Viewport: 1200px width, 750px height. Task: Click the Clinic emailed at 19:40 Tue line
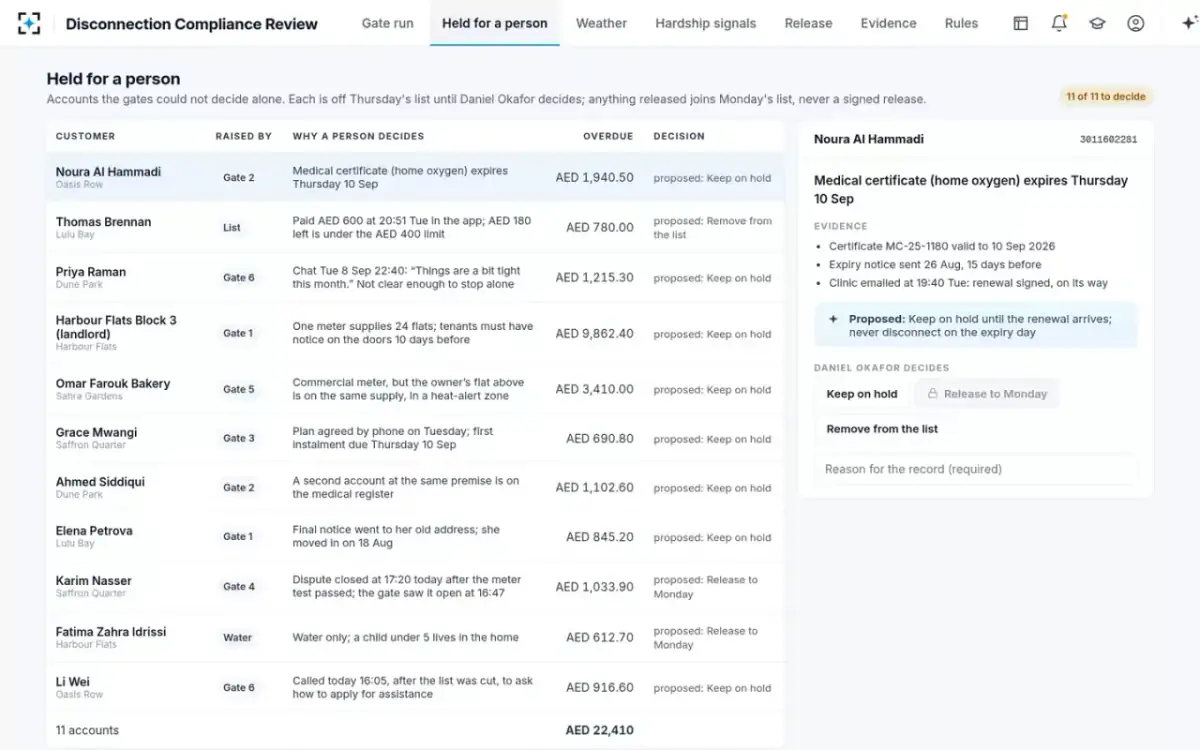[x=968, y=283]
